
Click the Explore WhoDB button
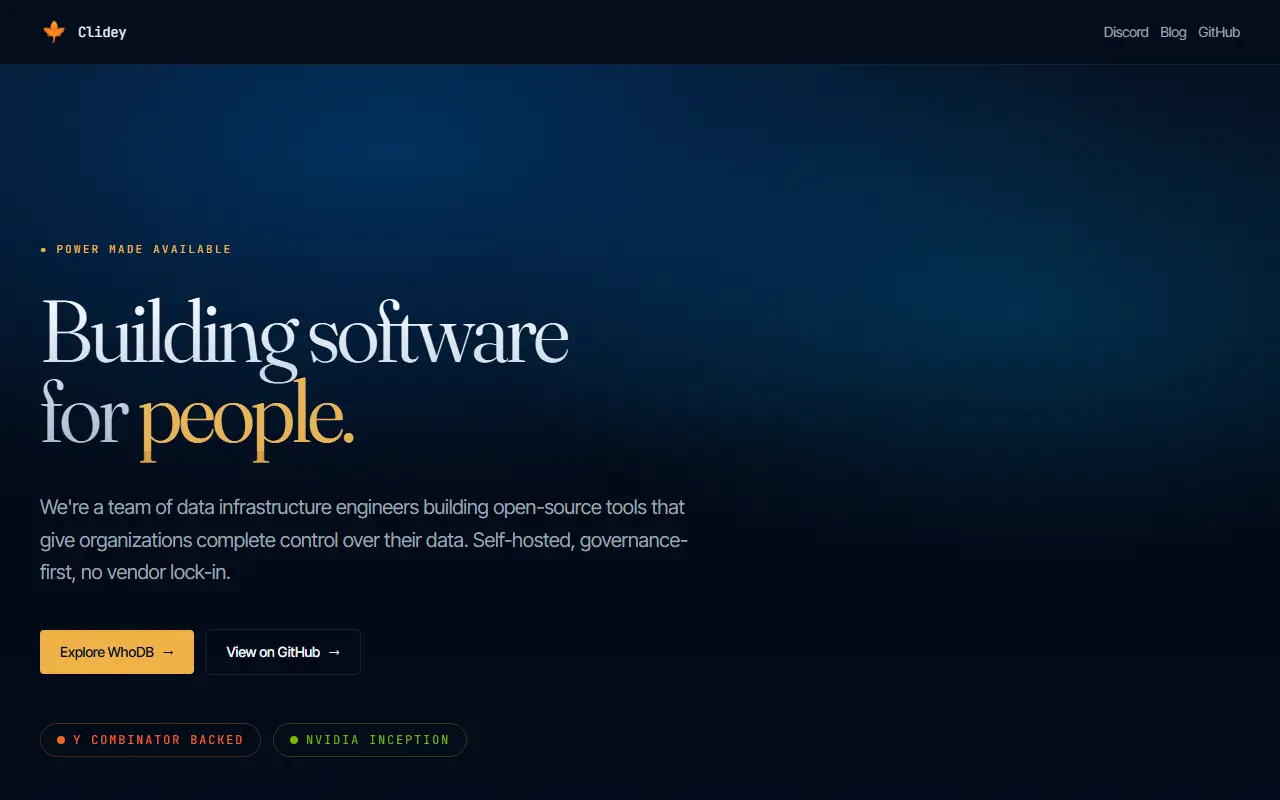click(x=117, y=652)
